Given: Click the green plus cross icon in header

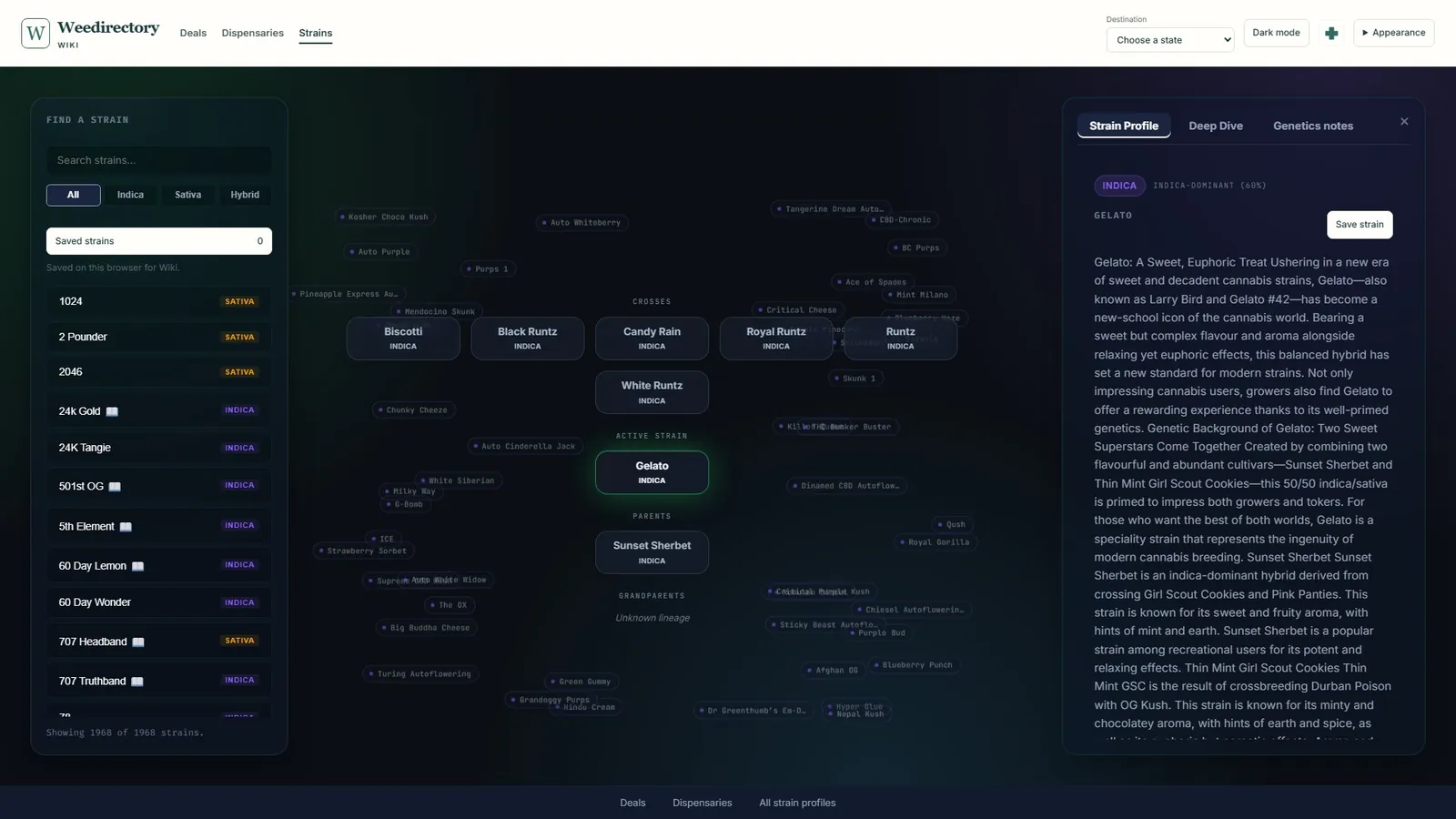Looking at the screenshot, I should coord(1331,33).
